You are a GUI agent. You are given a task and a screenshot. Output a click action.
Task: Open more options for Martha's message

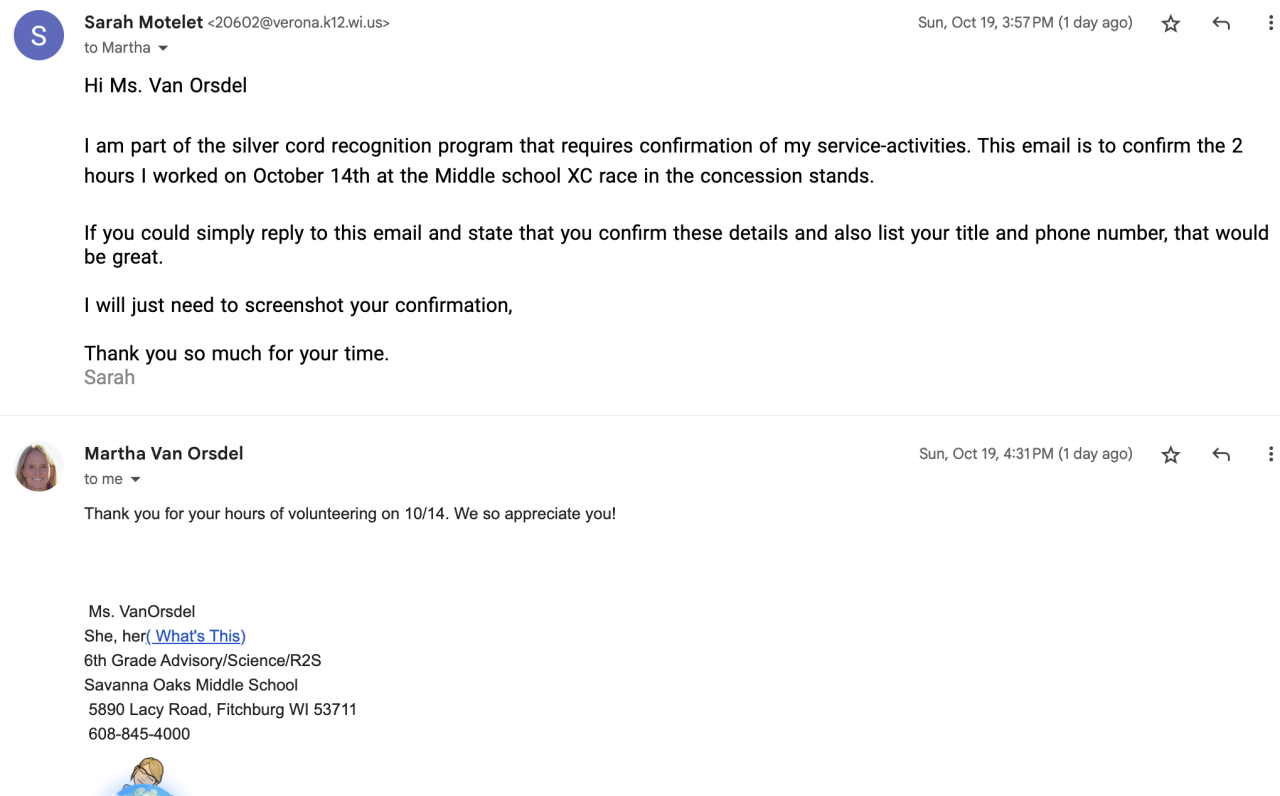(x=1270, y=455)
